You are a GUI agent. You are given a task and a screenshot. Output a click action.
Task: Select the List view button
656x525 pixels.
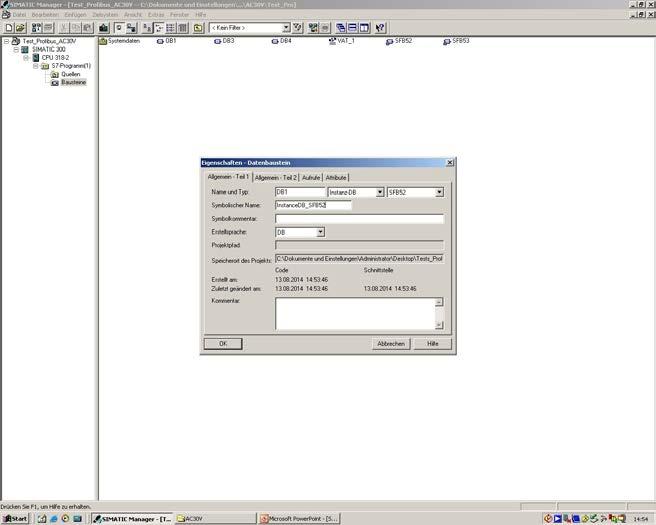click(x=171, y=28)
